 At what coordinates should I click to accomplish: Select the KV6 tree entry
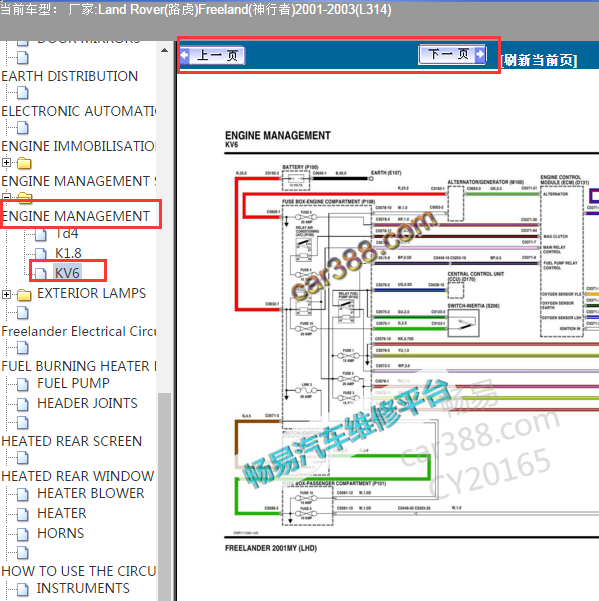[x=67, y=273]
